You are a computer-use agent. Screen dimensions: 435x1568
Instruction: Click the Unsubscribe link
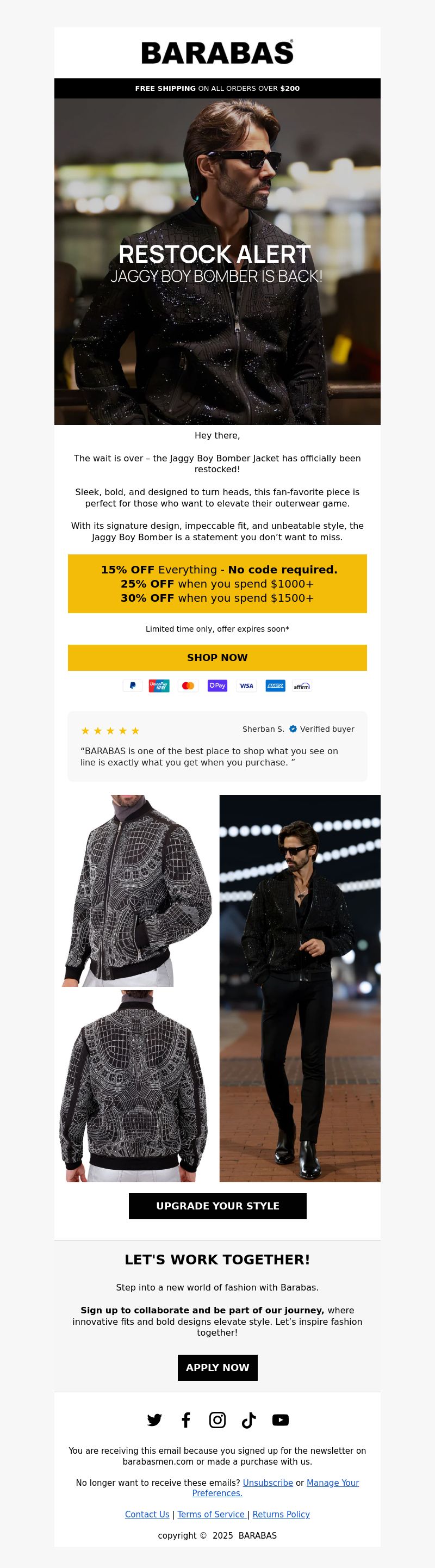point(268,1483)
